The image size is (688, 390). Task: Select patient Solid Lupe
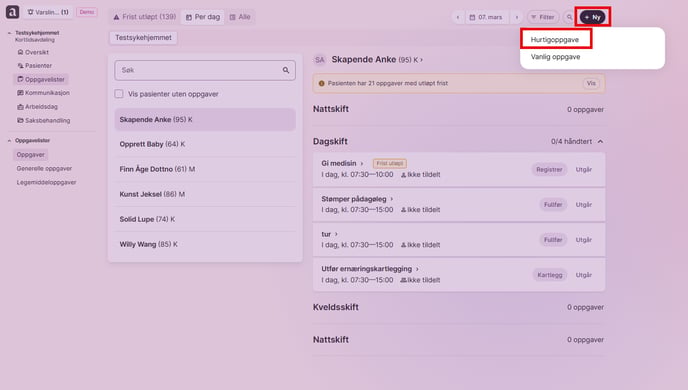pyautogui.click(x=205, y=219)
